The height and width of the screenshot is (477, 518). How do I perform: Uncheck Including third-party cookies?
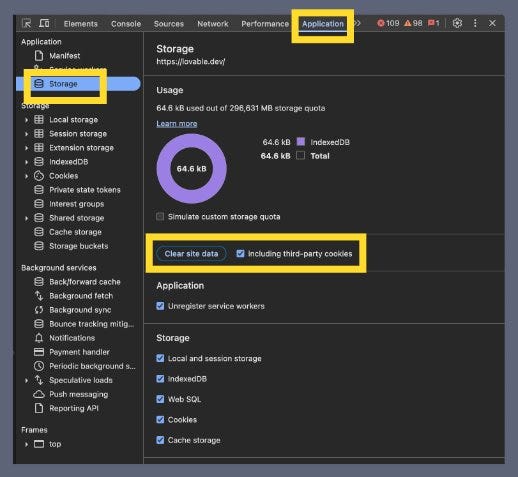[x=240, y=254]
